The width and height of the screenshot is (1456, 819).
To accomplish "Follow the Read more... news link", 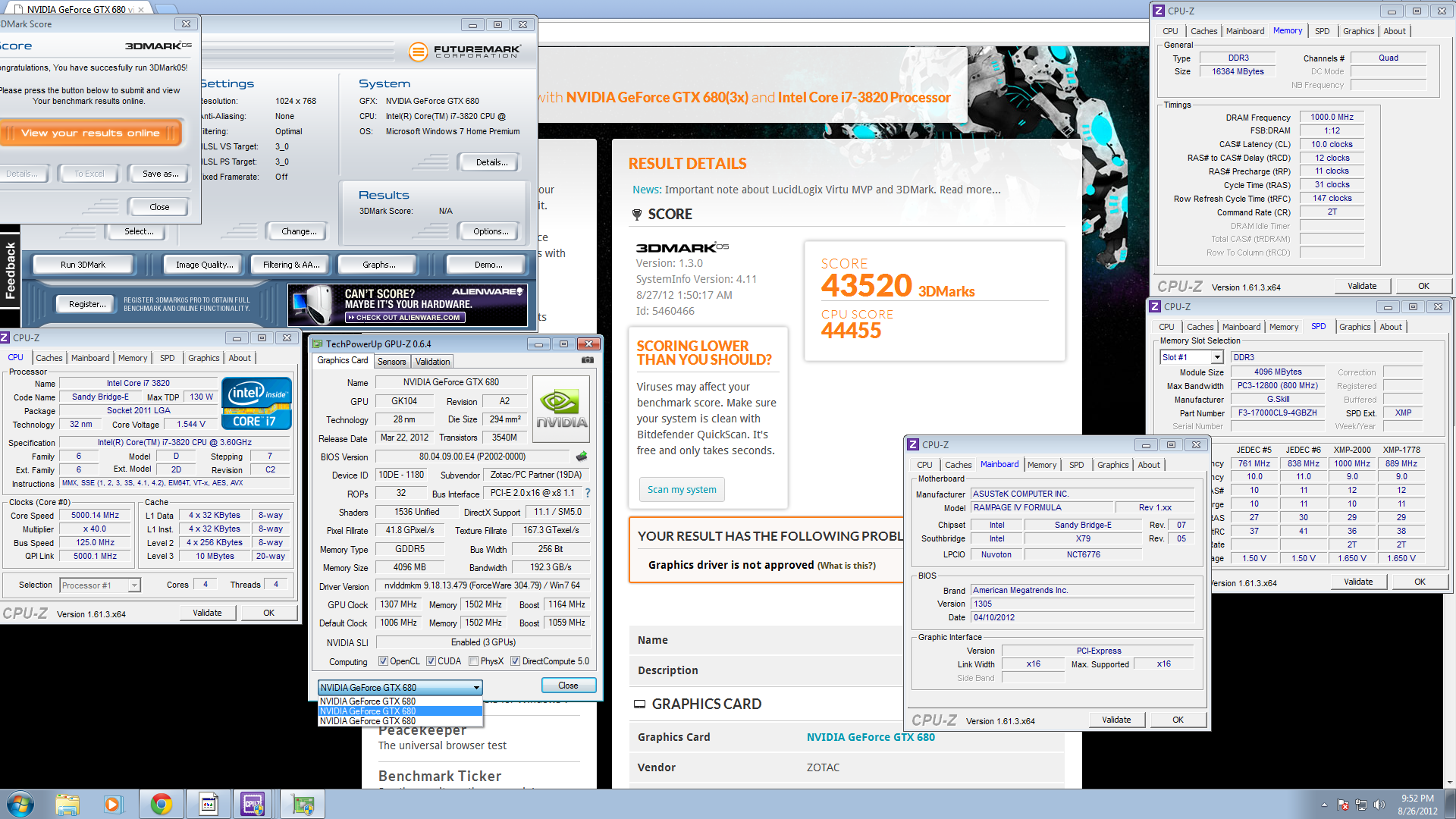I will pyautogui.click(x=970, y=190).
